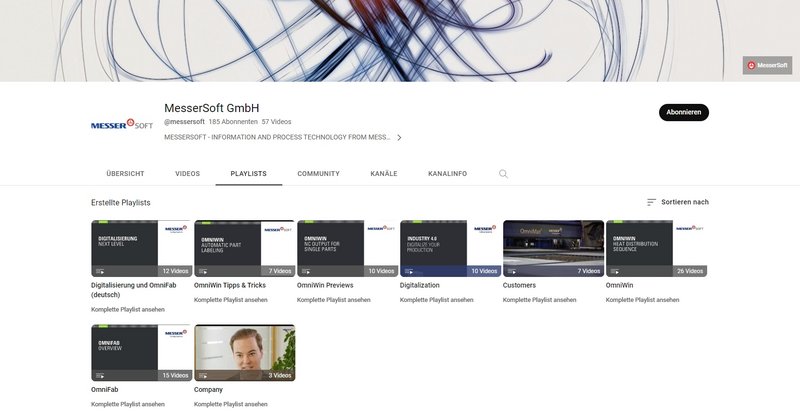The width and height of the screenshot is (800, 414).
Task: View complete playlist under OmniFab
Action: [128, 404]
